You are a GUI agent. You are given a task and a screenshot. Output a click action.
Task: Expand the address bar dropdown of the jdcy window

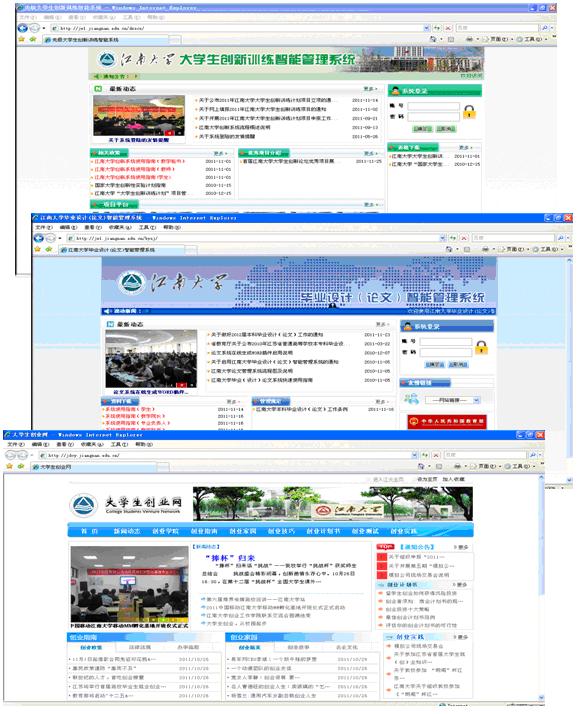pyautogui.click(x=414, y=455)
